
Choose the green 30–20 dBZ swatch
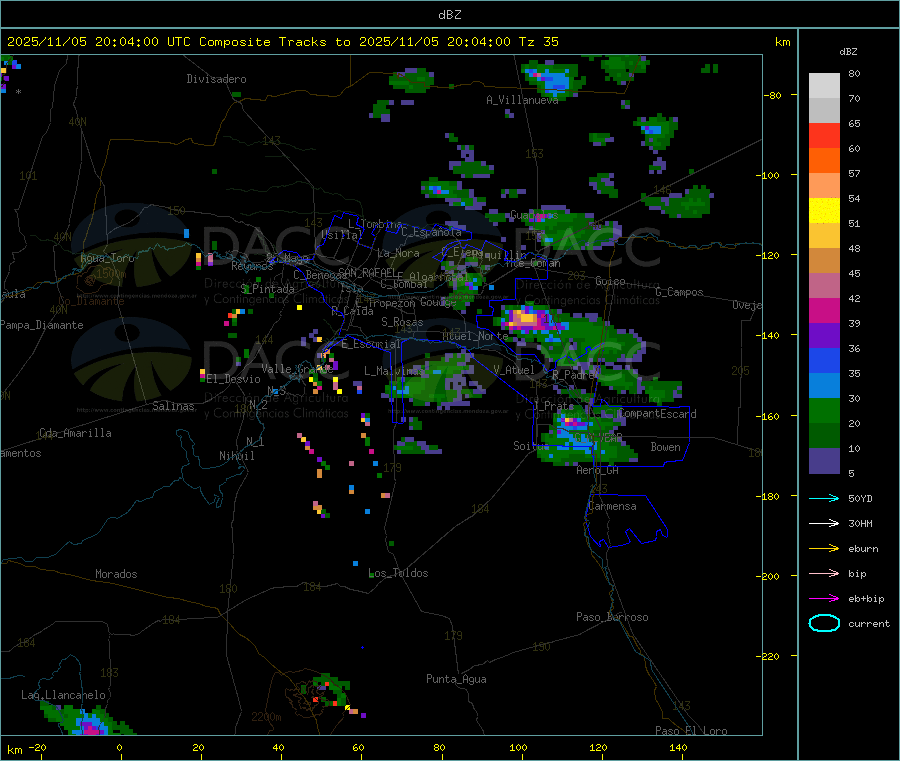(824, 410)
